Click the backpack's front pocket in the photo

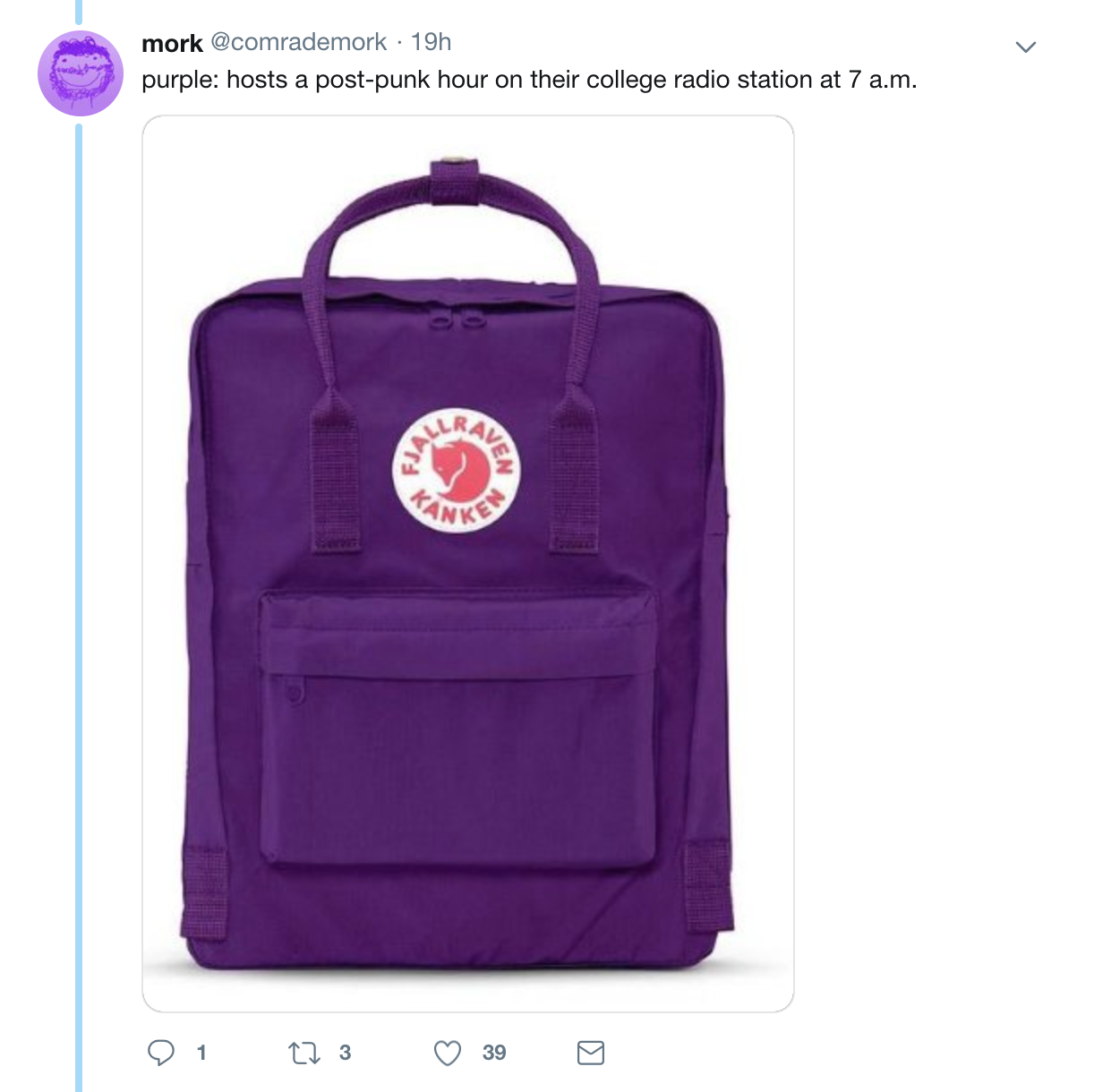point(458,729)
